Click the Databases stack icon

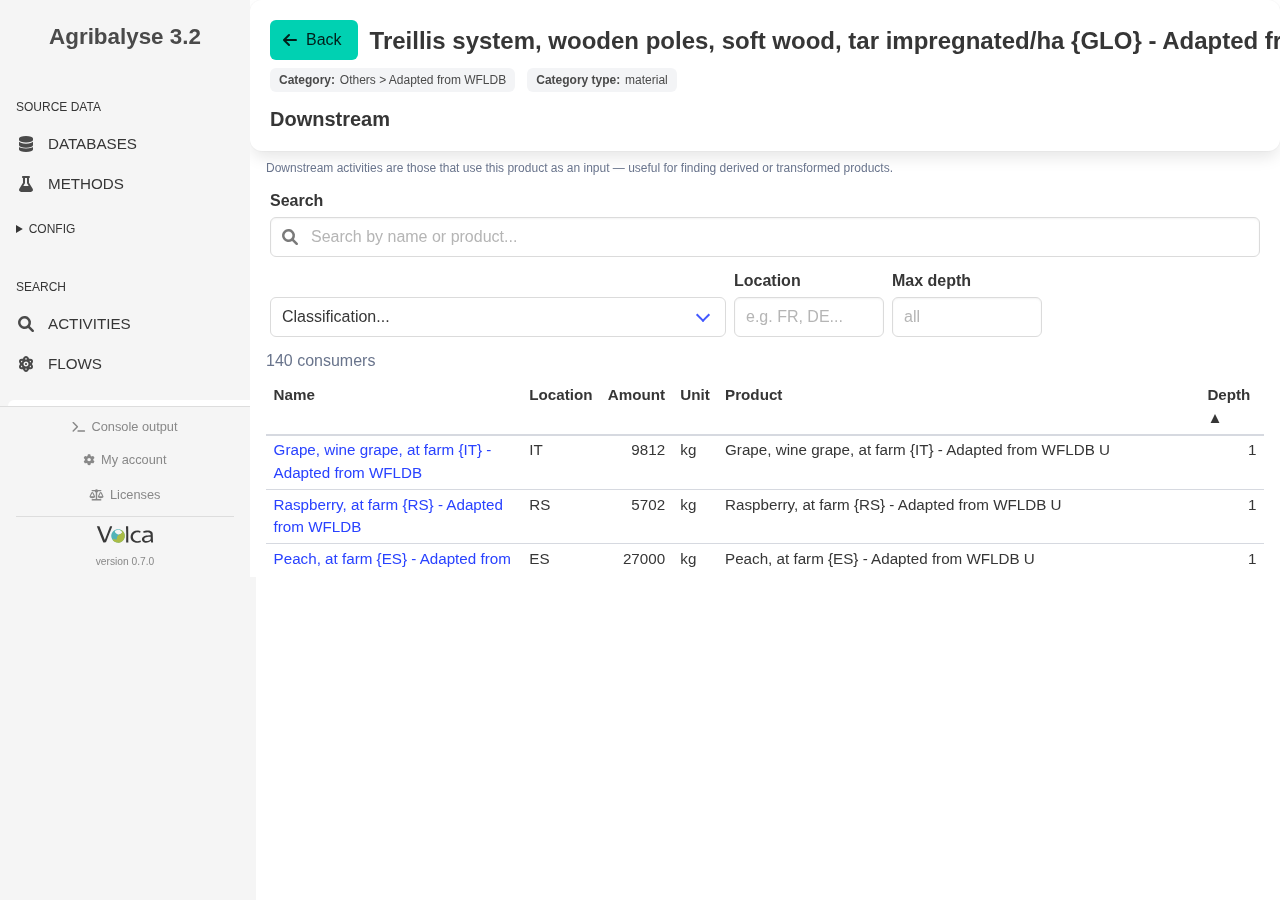tap(26, 144)
